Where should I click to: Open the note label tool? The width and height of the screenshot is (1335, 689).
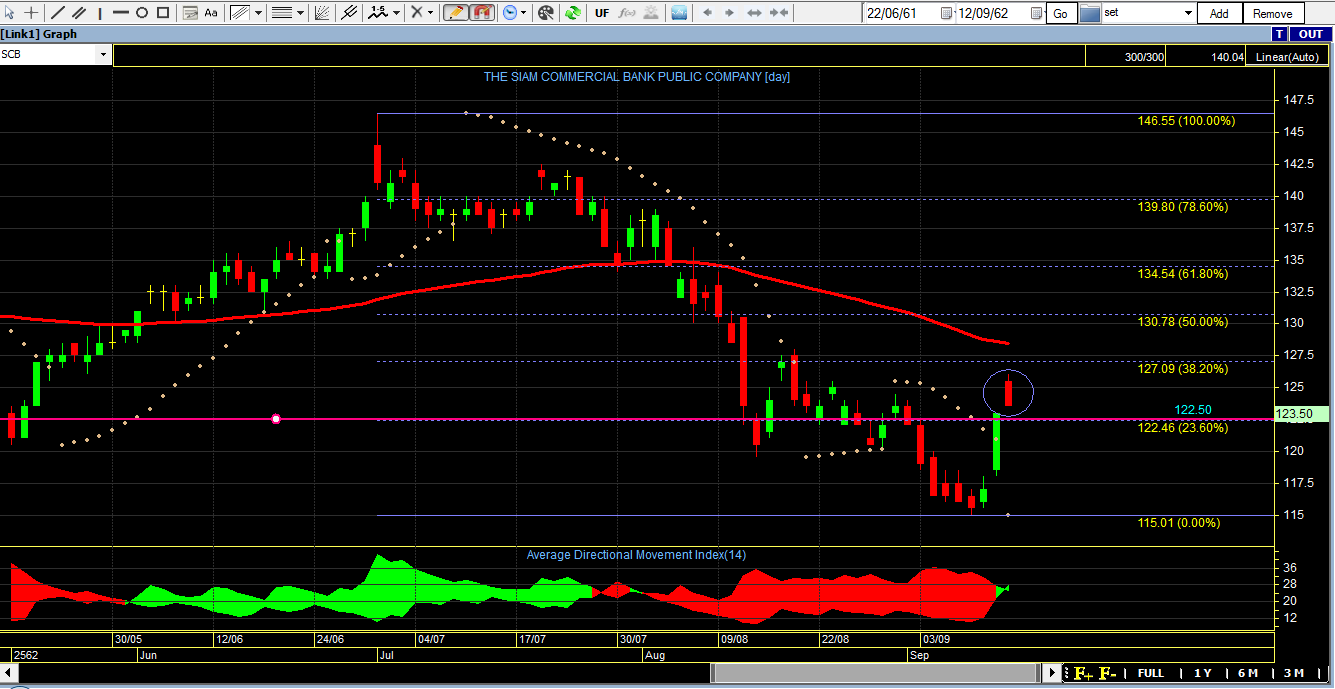pos(190,13)
